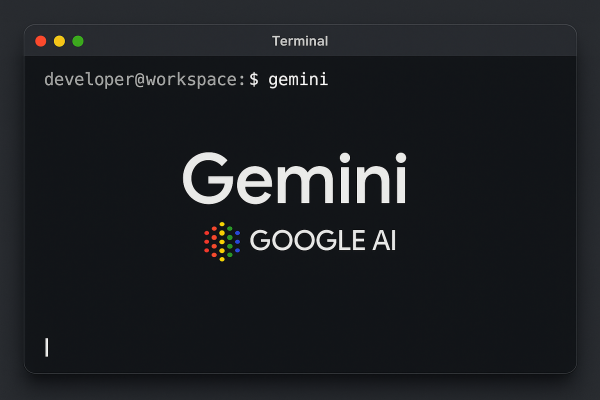Image resolution: width=600 pixels, height=400 pixels.
Task: Click the desktop background outside the Terminal
Action: tap(300, 388)
